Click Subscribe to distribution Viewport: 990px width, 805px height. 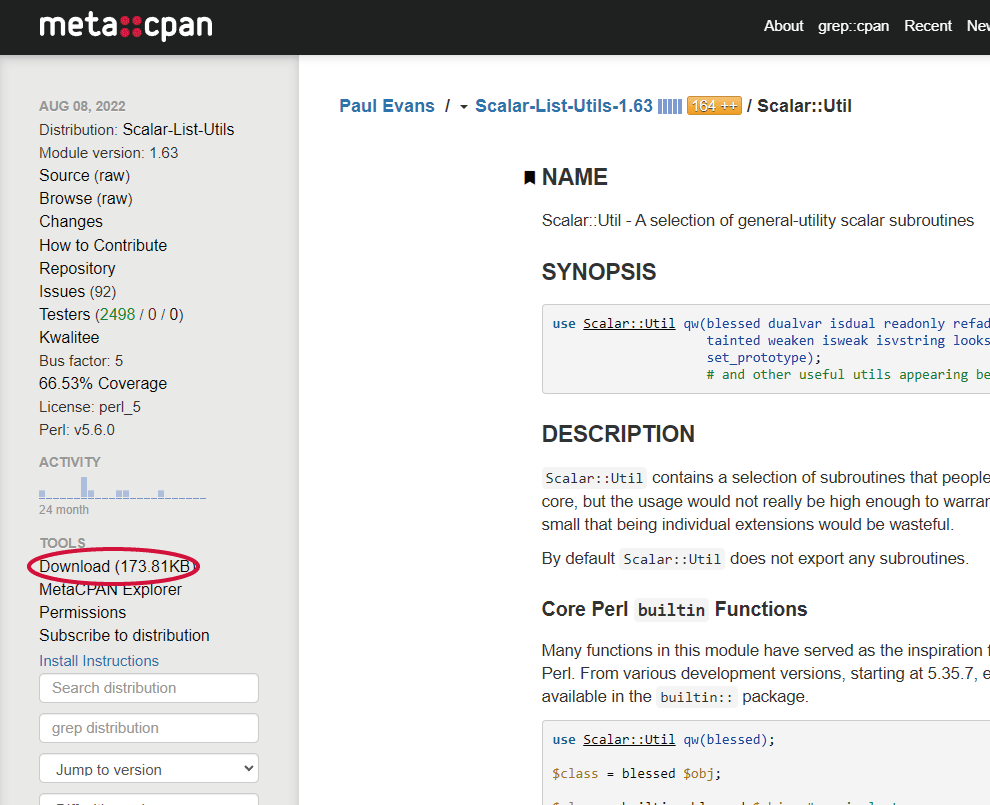pyautogui.click(x=124, y=635)
